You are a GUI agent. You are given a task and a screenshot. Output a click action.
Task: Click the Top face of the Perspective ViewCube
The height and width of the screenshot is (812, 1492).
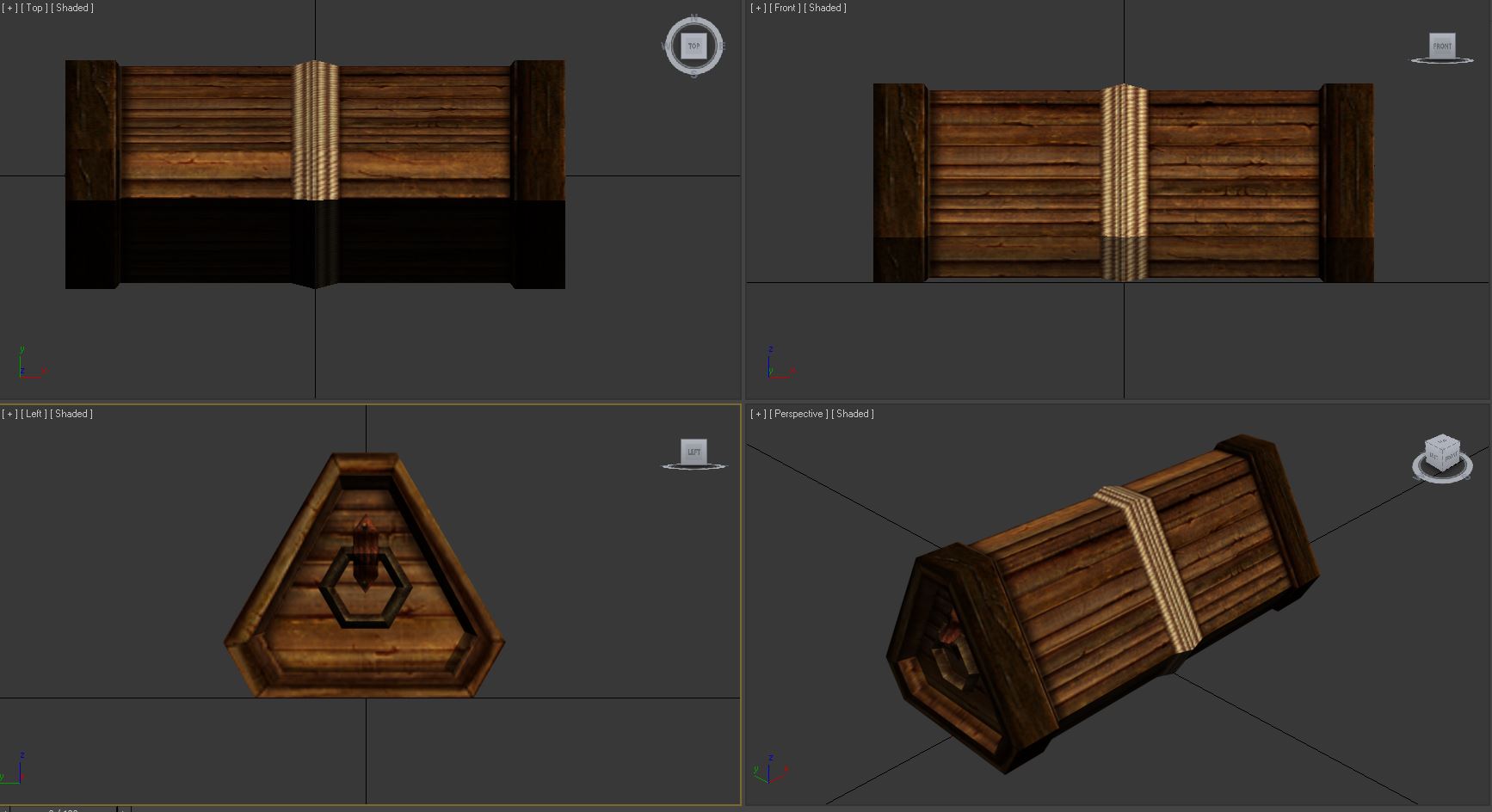1443,441
